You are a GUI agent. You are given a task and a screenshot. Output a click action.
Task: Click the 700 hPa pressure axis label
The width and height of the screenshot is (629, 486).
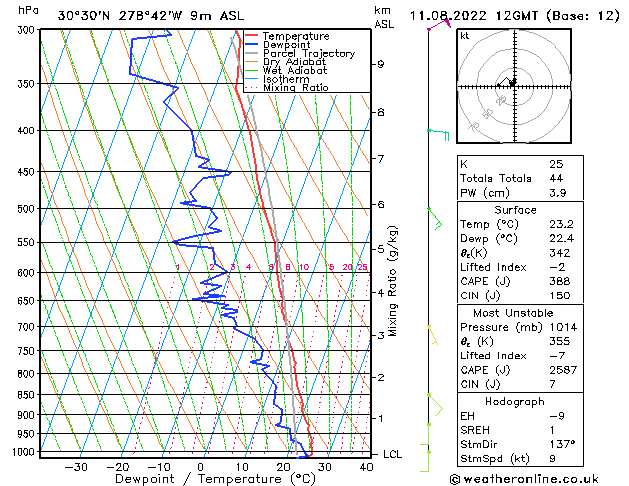28,327
